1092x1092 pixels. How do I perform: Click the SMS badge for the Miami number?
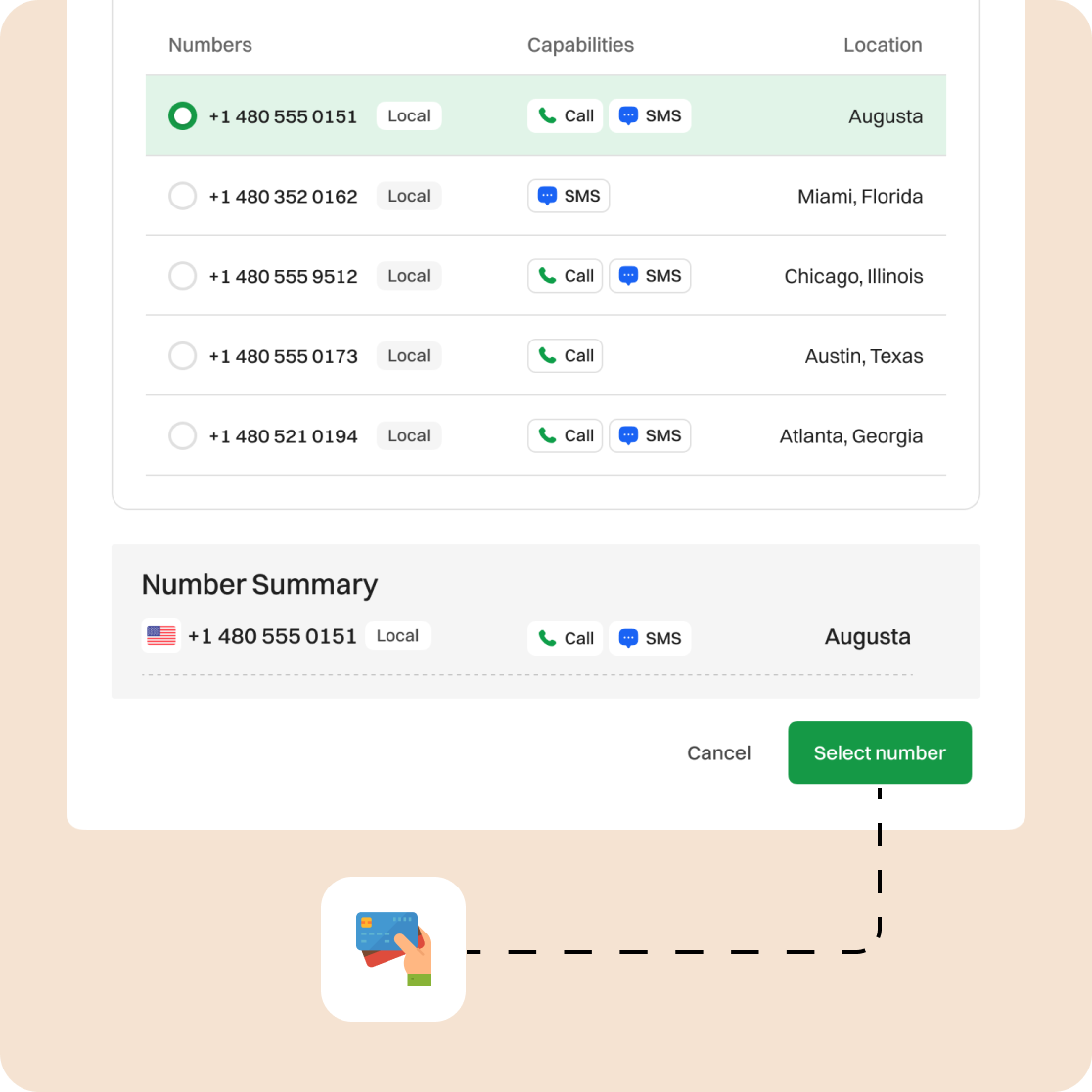pos(569,196)
